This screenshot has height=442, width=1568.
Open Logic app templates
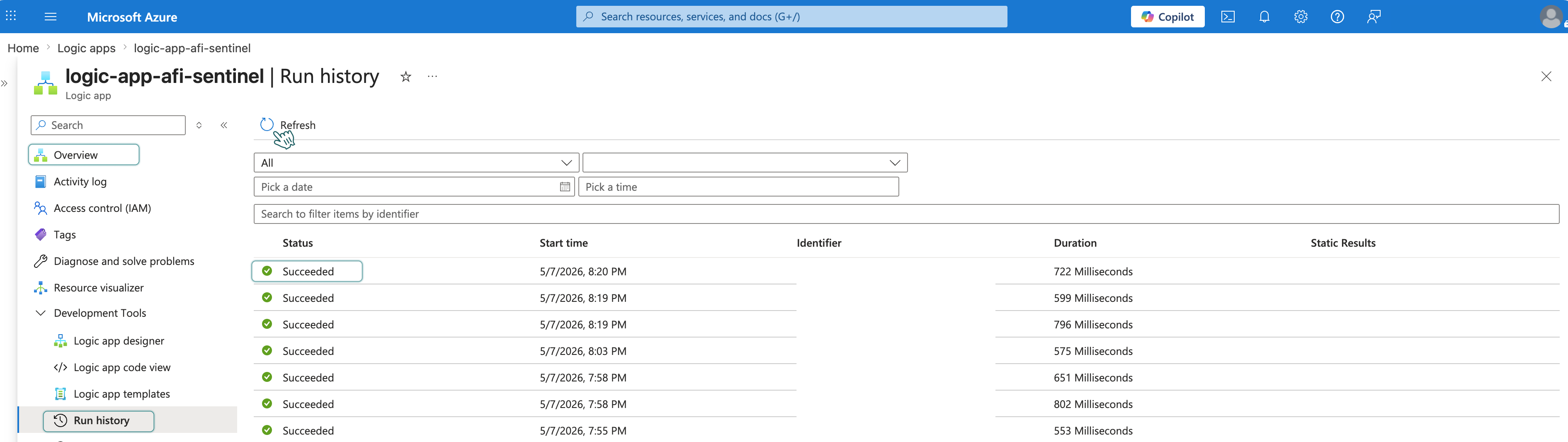tap(122, 394)
